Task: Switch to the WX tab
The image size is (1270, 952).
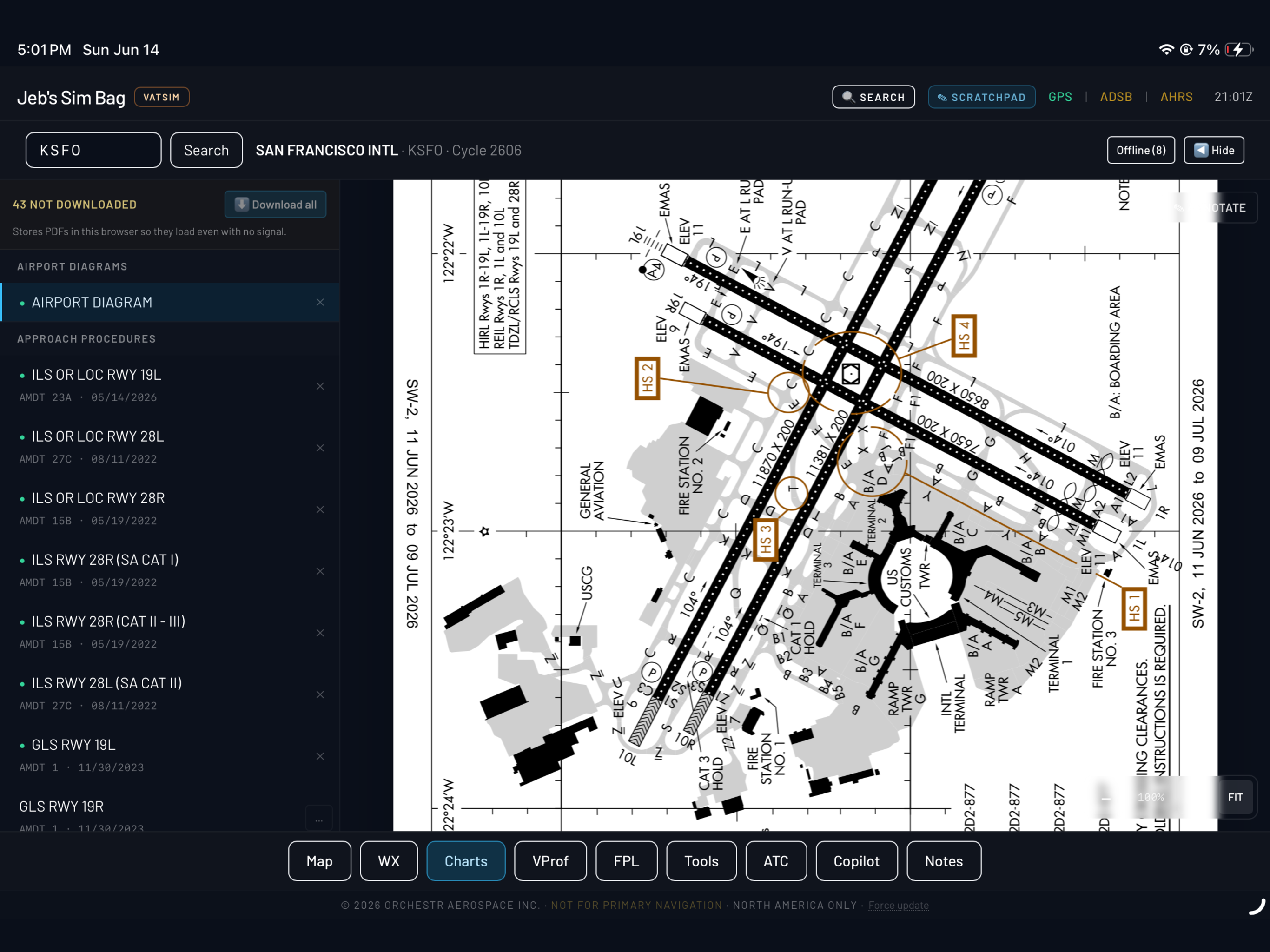Action: click(x=389, y=861)
